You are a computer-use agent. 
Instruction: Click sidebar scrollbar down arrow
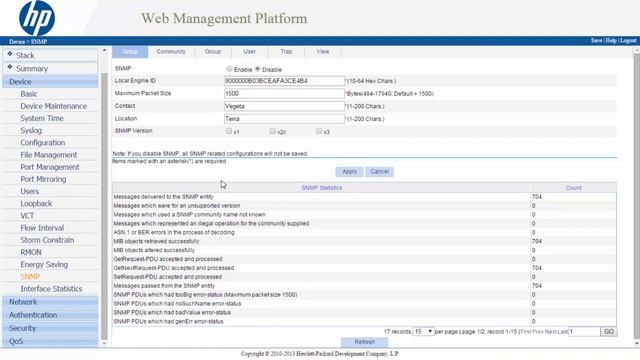pyautogui.click(x=104, y=344)
